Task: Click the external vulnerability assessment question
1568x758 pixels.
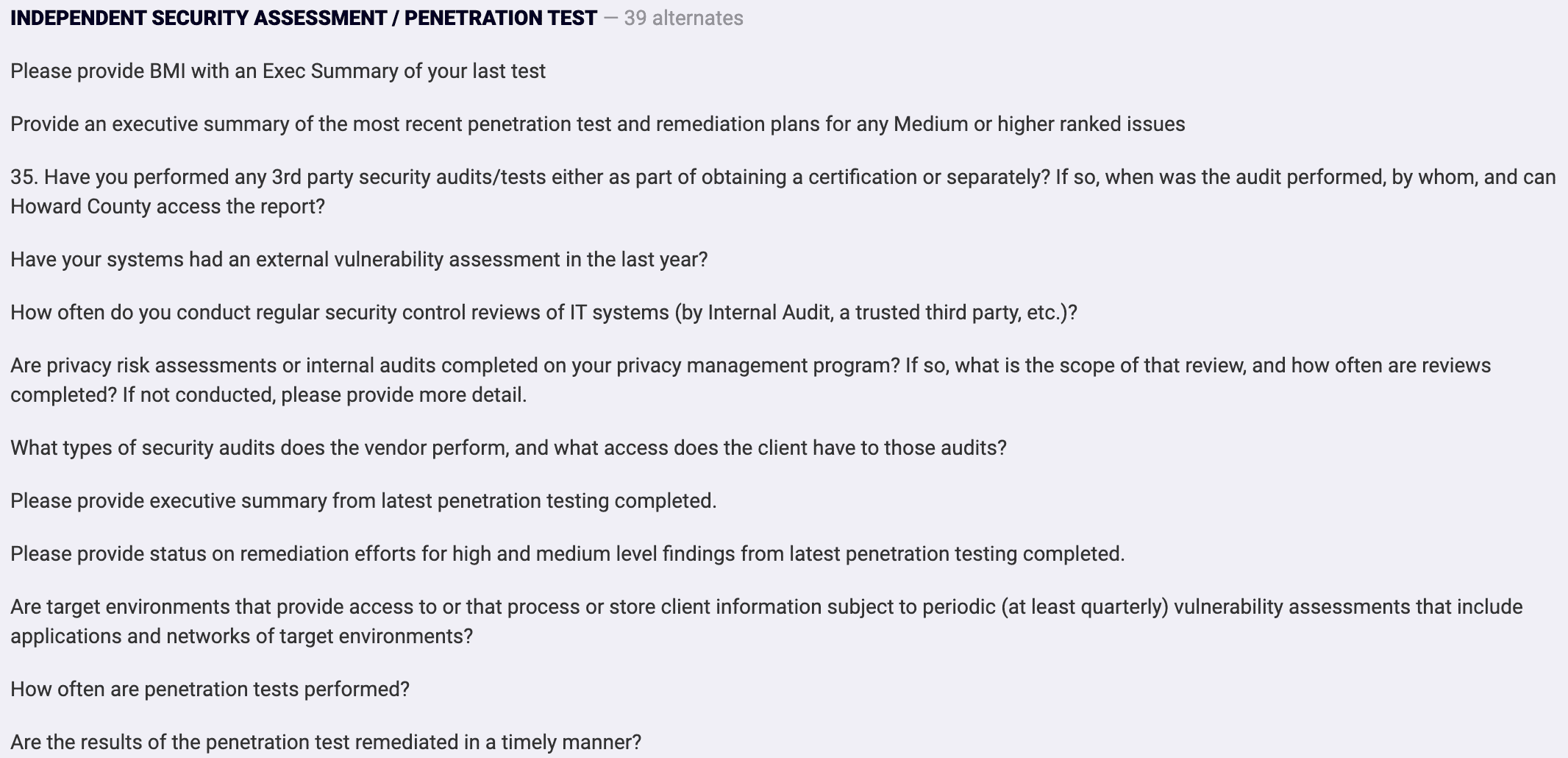Action: [359, 259]
